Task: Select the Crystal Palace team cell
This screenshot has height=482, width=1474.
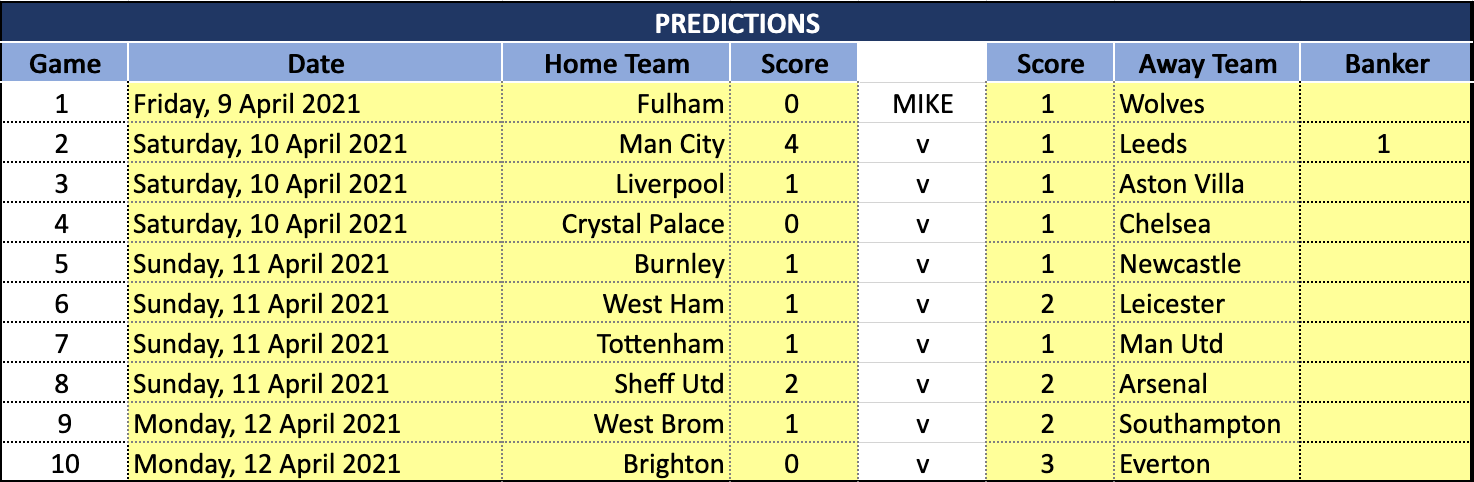Action: (616, 224)
